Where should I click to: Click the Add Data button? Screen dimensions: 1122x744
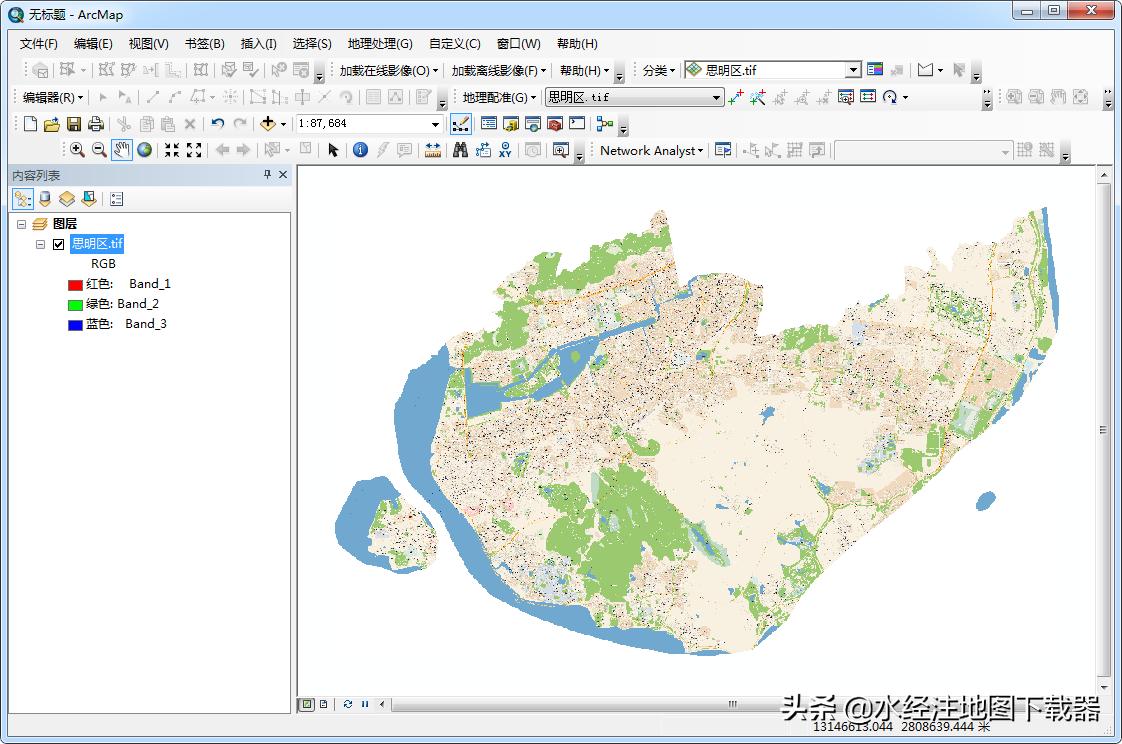coord(267,124)
